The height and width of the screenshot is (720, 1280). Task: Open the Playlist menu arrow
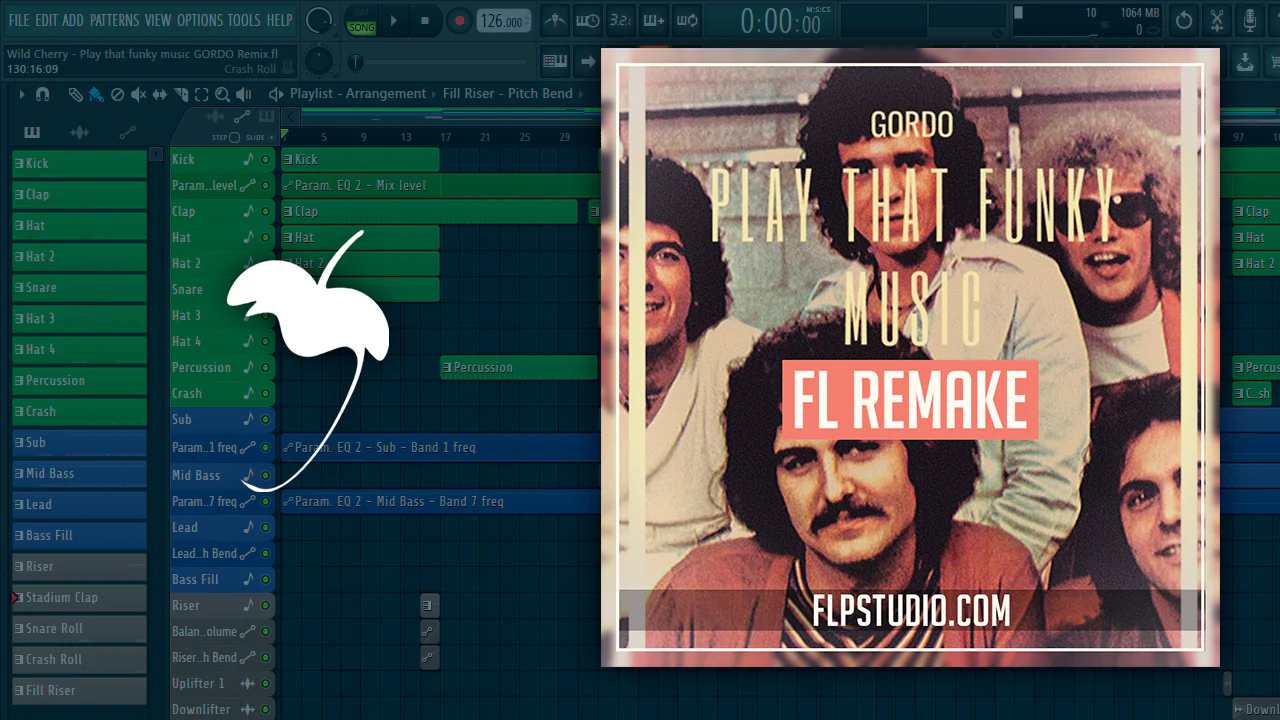[x=21, y=94]
